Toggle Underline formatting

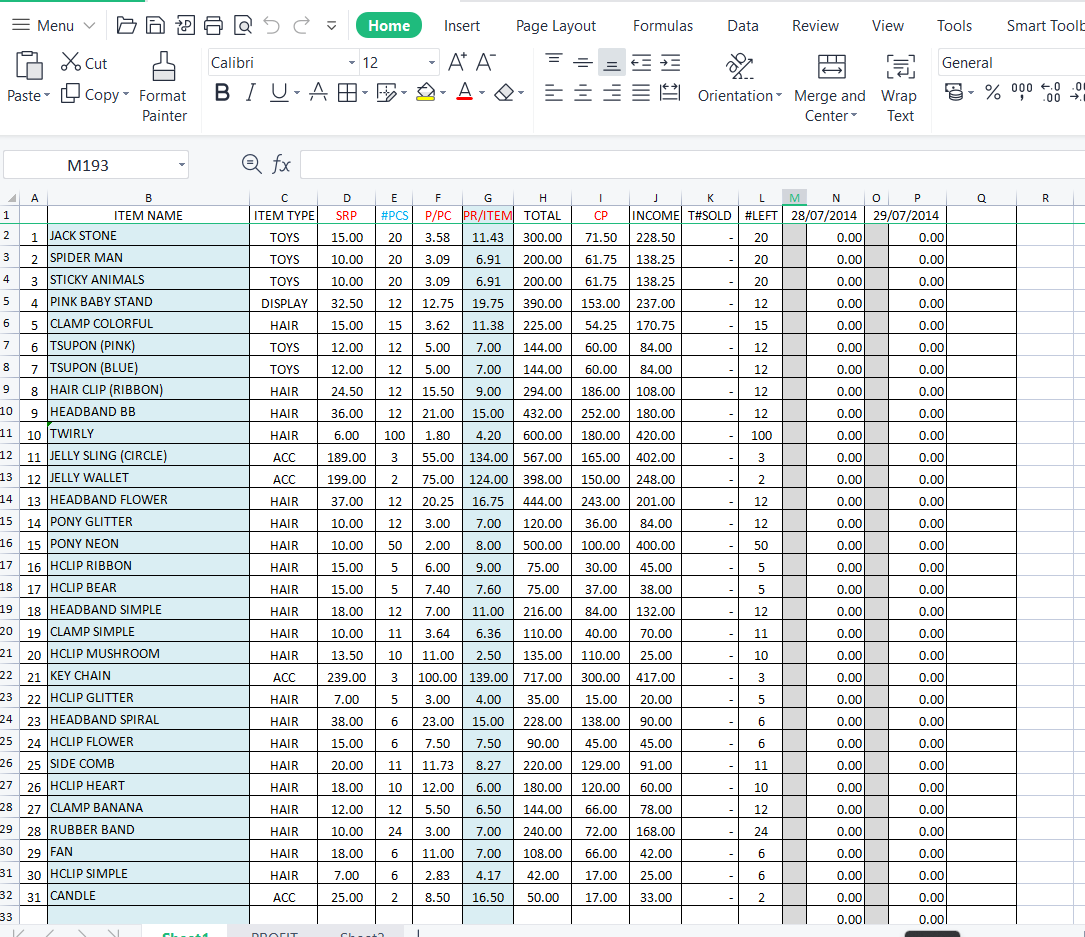point(279,92)
